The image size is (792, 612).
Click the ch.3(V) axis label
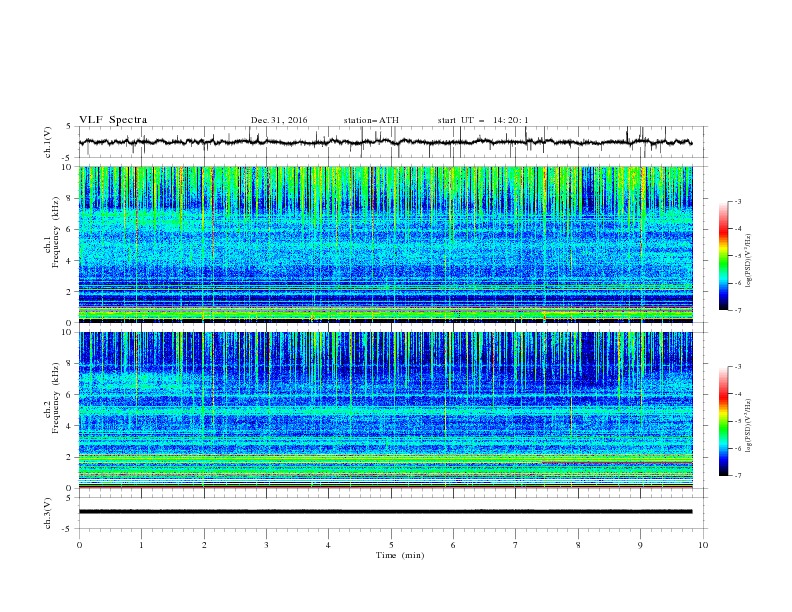[x=48, y=513]
